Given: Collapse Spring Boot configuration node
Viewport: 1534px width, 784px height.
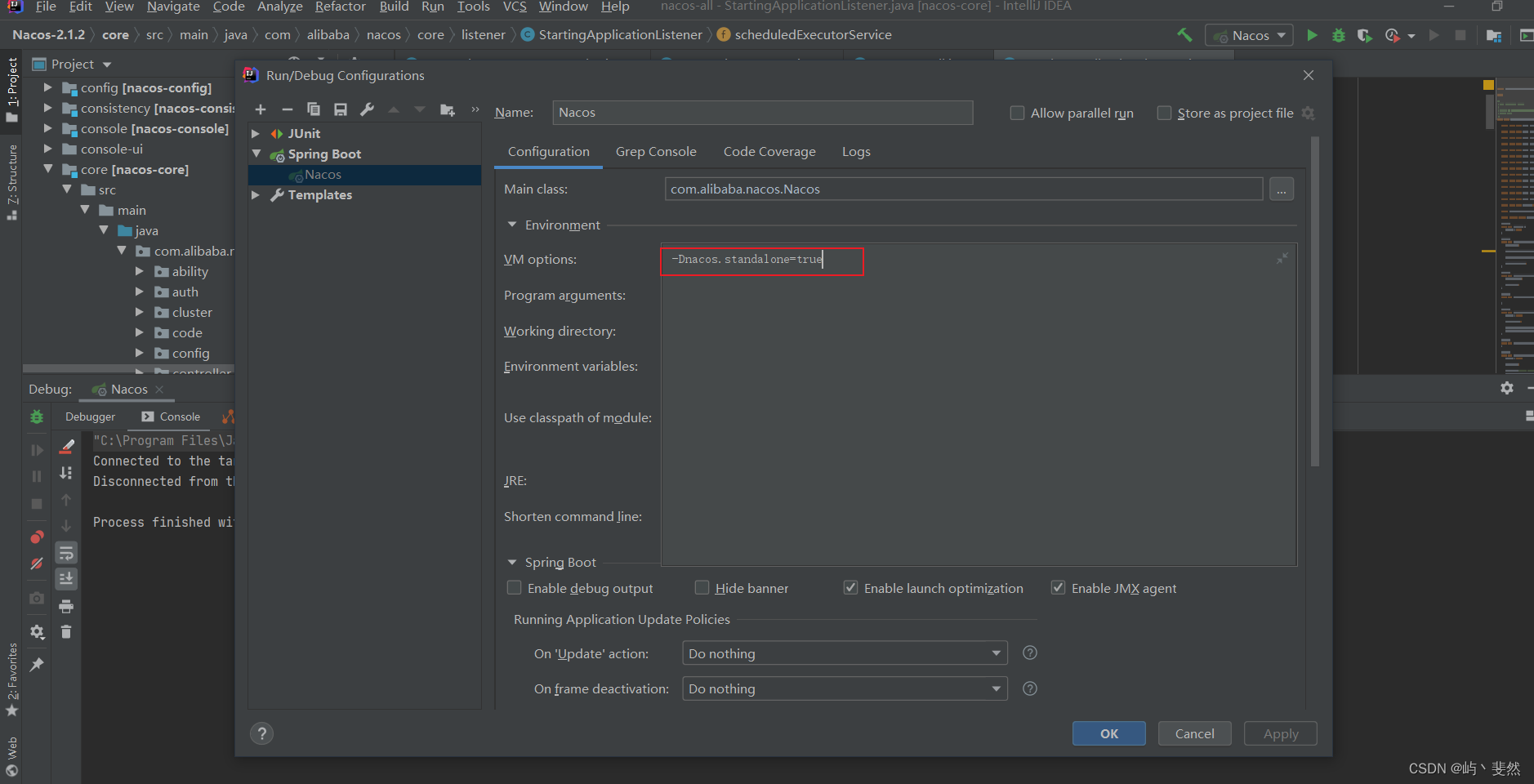Looking at the screenshot, I should click(256, 154).
